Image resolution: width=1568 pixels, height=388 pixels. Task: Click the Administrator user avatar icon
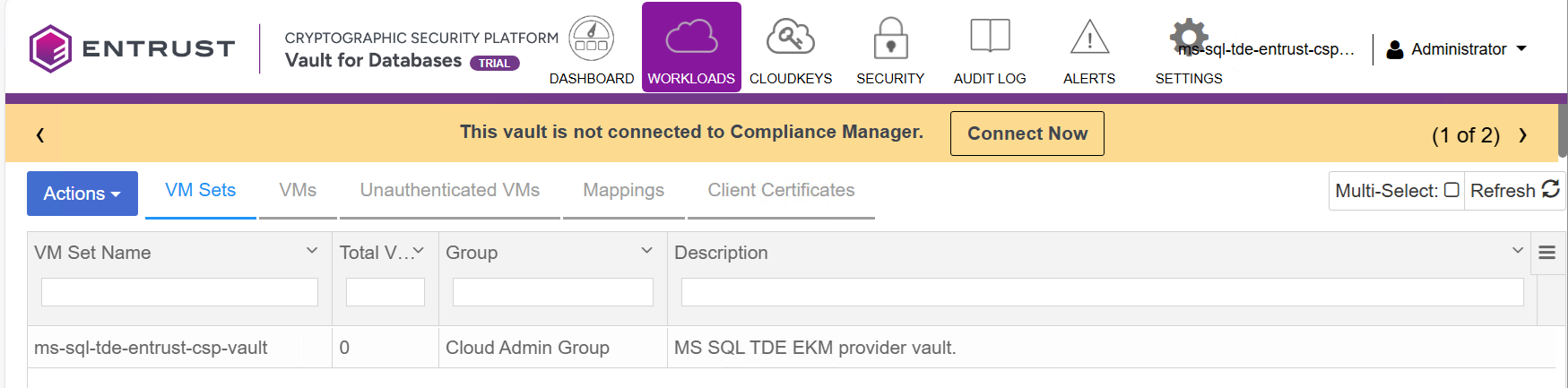[x=1394, y=49]
